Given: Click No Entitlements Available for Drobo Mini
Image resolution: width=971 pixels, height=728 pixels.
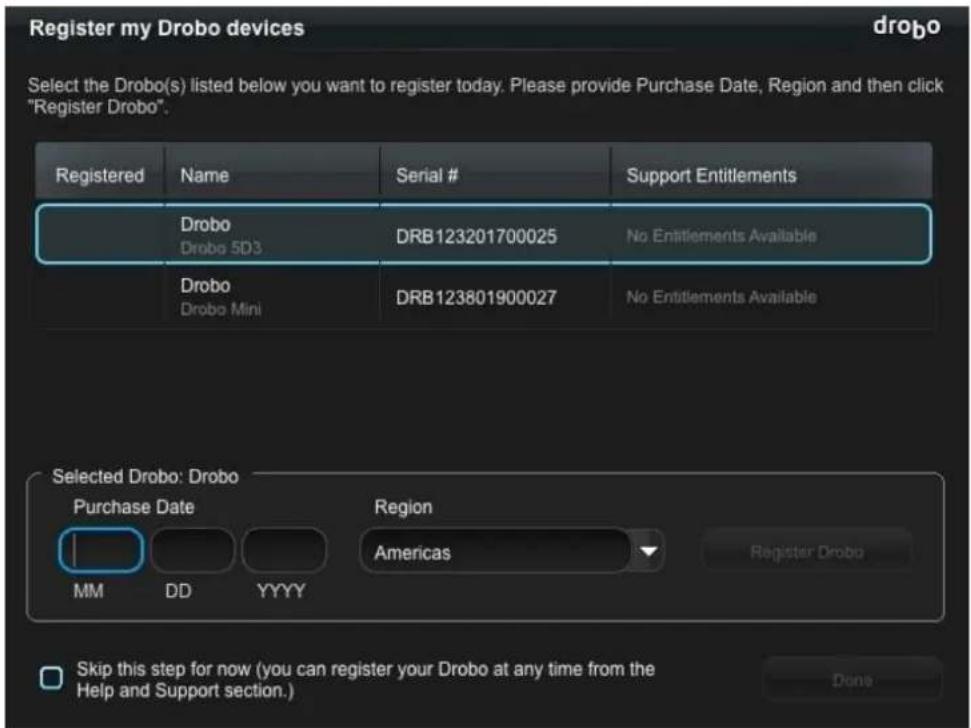Looking at the screenshot, I should (x=721, y=297).
